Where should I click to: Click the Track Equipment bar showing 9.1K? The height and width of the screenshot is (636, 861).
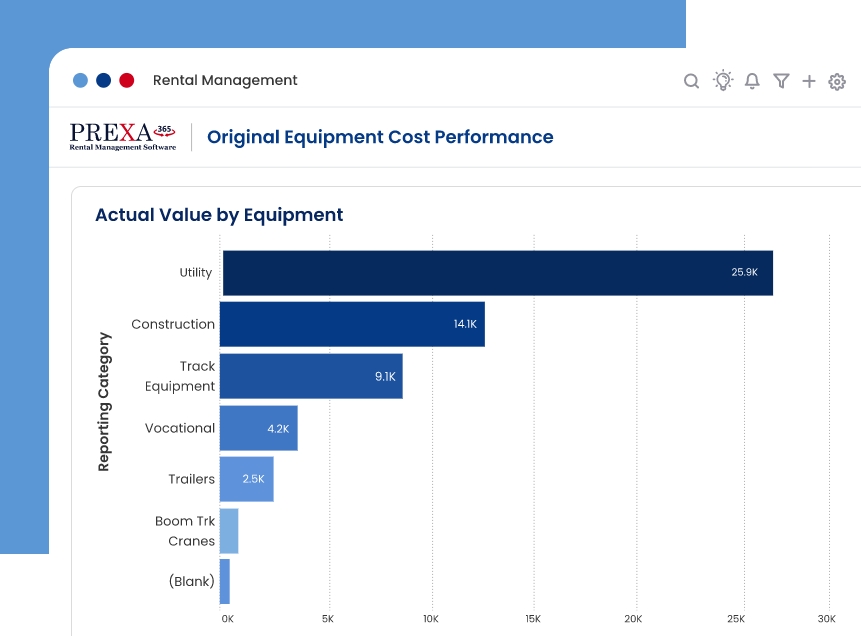click(311, 376)
